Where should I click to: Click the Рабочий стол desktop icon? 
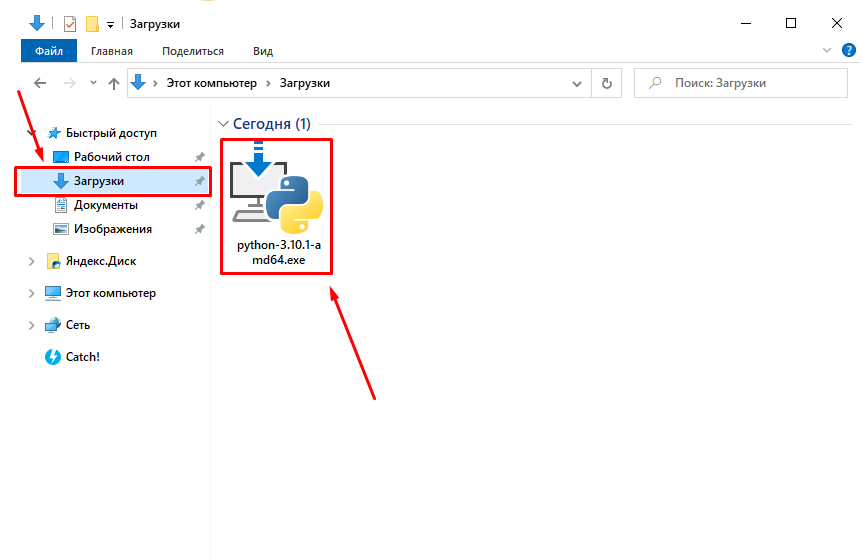click(x=60, y=157)
